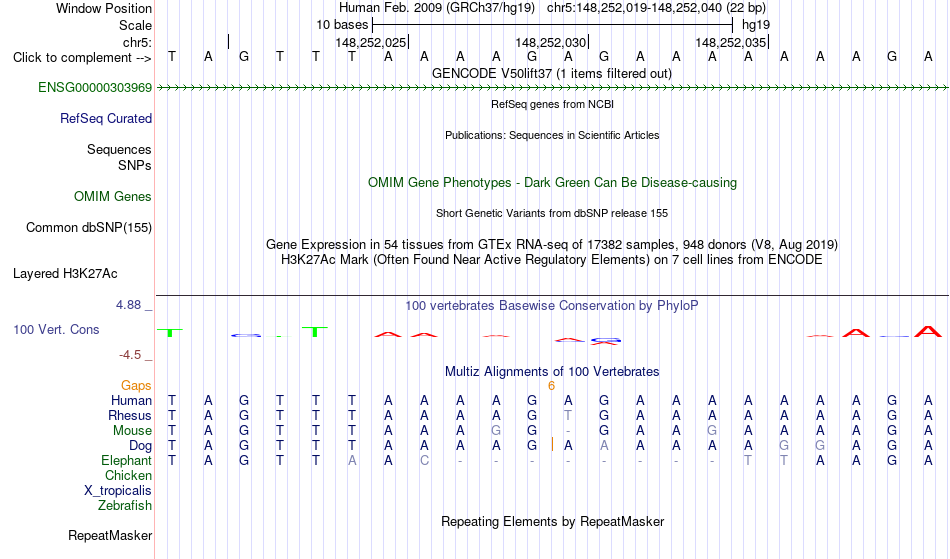Click the Dog species row label
Image resolution: width=950 pixels, height=559 pixels.
140,446
